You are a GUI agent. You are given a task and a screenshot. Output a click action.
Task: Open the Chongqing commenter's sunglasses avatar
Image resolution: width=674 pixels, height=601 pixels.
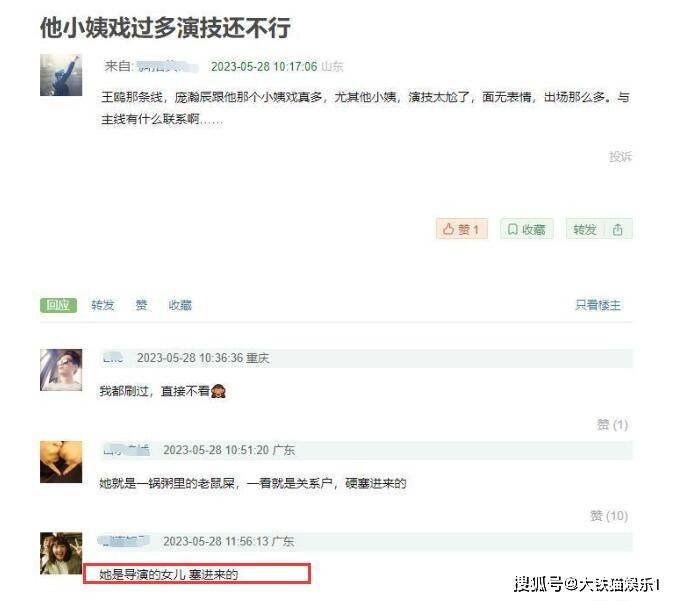click(61, 370)
